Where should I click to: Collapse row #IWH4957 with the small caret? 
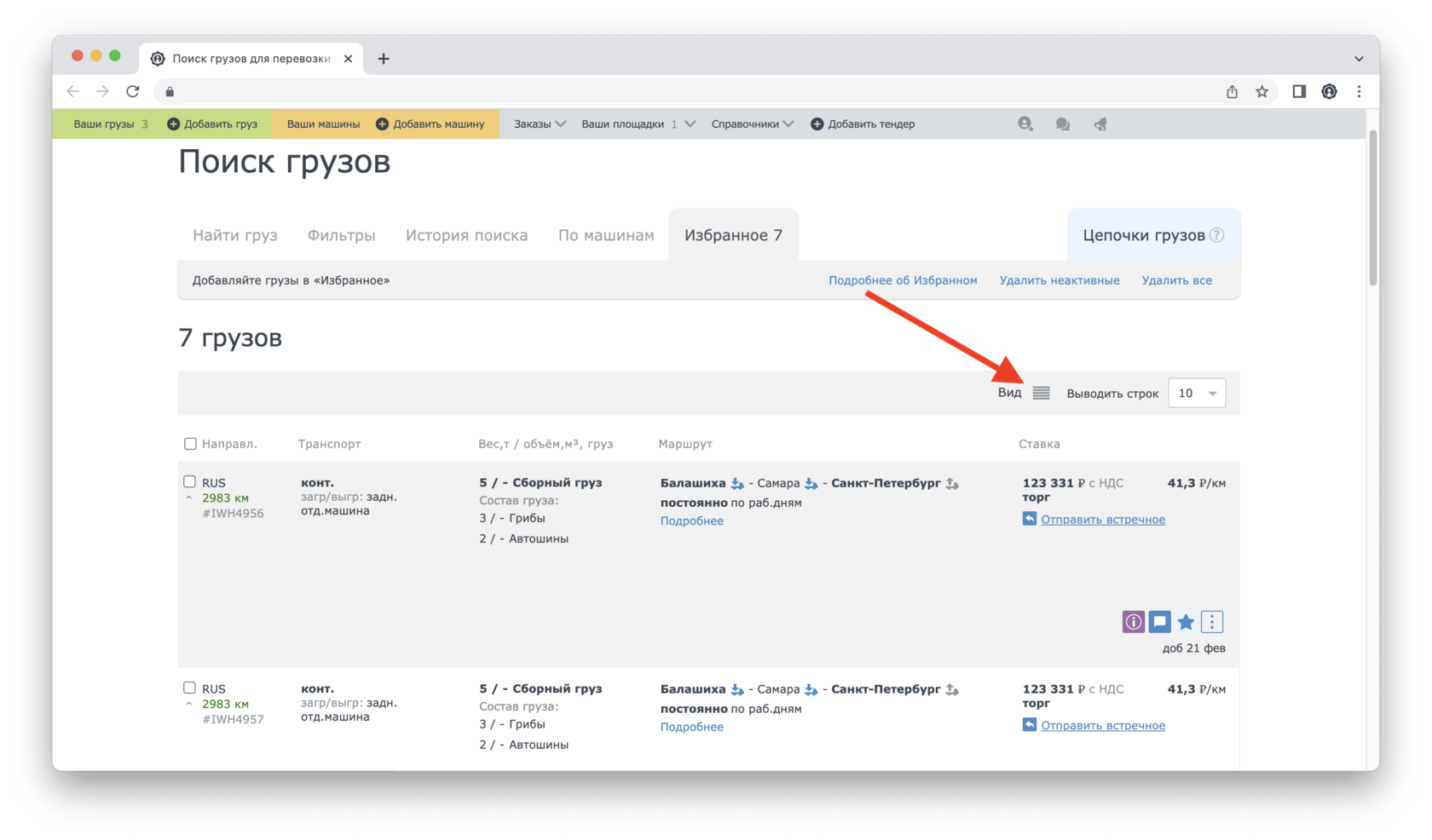click(x=189, y=705)
